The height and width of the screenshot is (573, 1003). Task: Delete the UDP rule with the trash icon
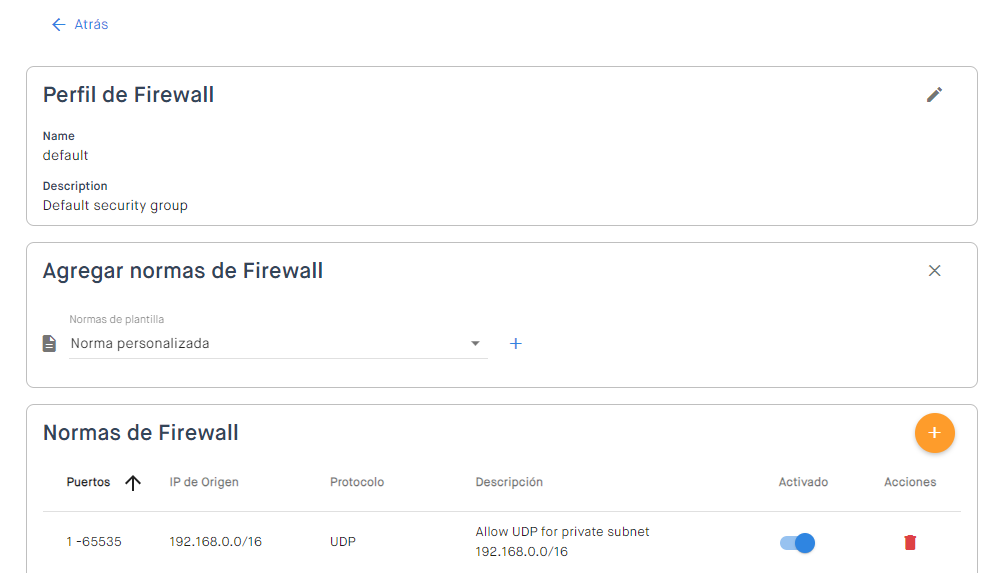[910, 543]
